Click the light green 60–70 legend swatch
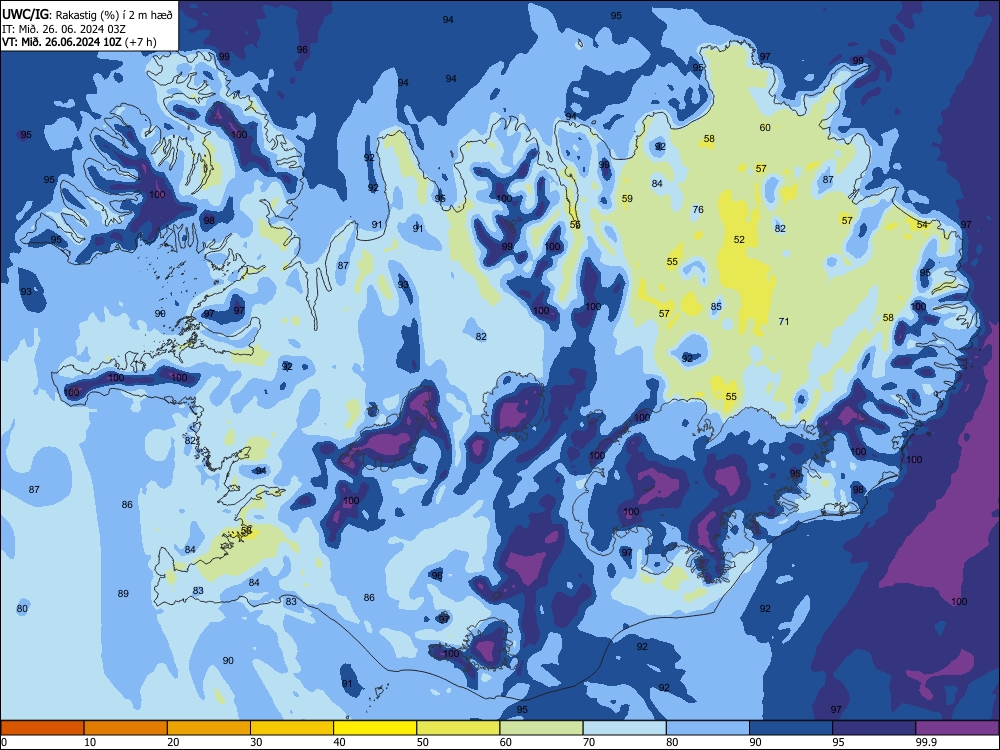Image resolution: width=1000 pixels, height=750 pixels. click(541, 728)
